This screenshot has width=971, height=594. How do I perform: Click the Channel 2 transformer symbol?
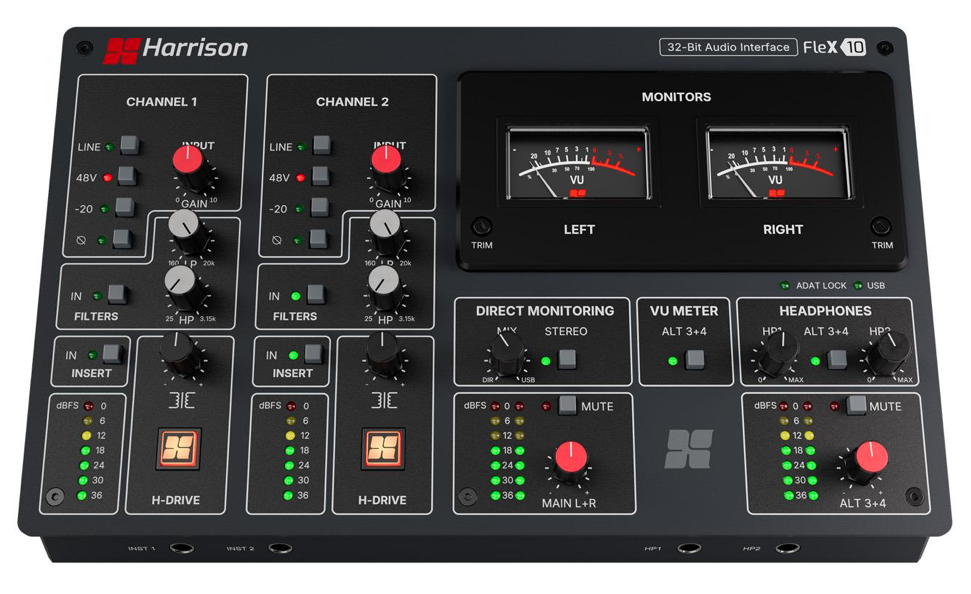pos(384,401)
